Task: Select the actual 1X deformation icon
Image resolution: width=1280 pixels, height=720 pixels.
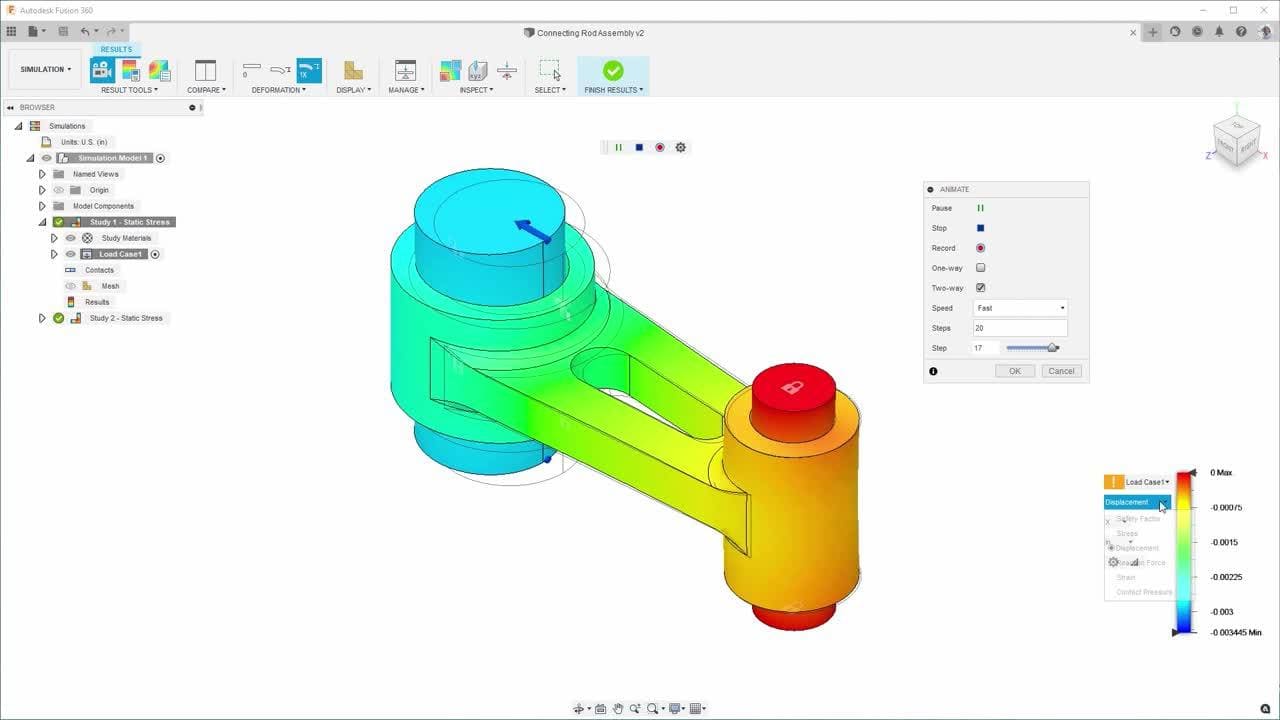Action: 309,70
